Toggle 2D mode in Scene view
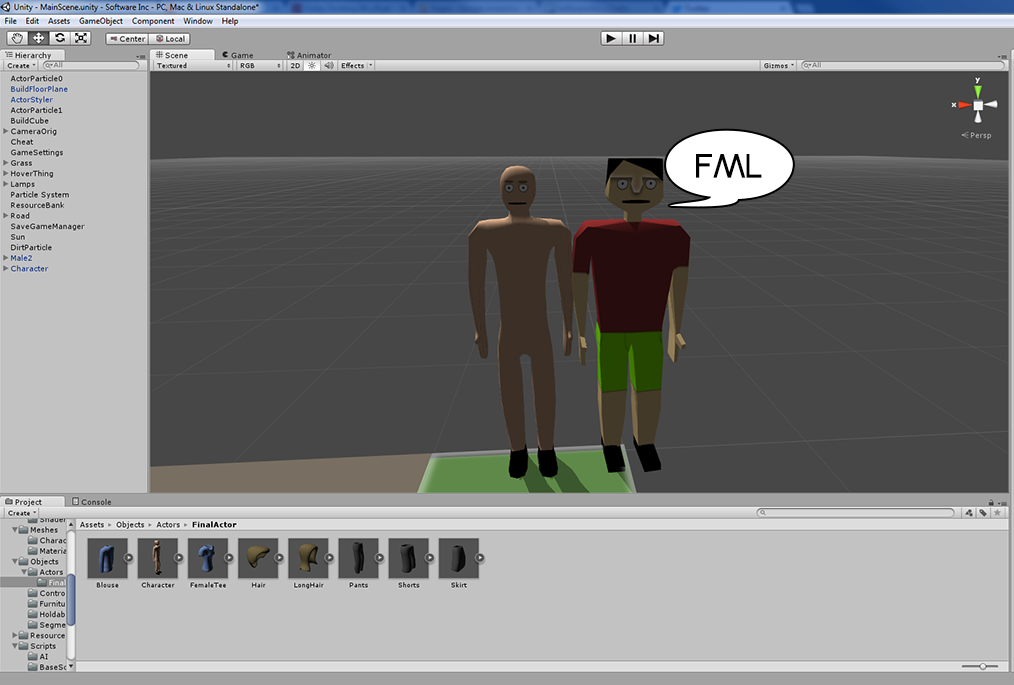1014x685 pixels. click(295, 65)
